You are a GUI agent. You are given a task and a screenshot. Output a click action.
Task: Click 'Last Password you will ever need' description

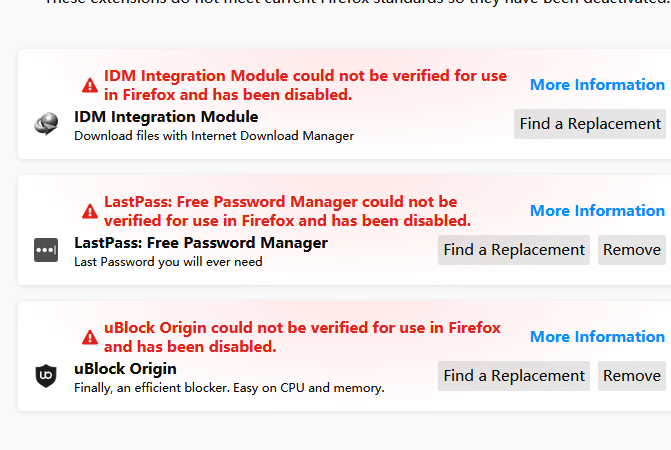[168, 262]
